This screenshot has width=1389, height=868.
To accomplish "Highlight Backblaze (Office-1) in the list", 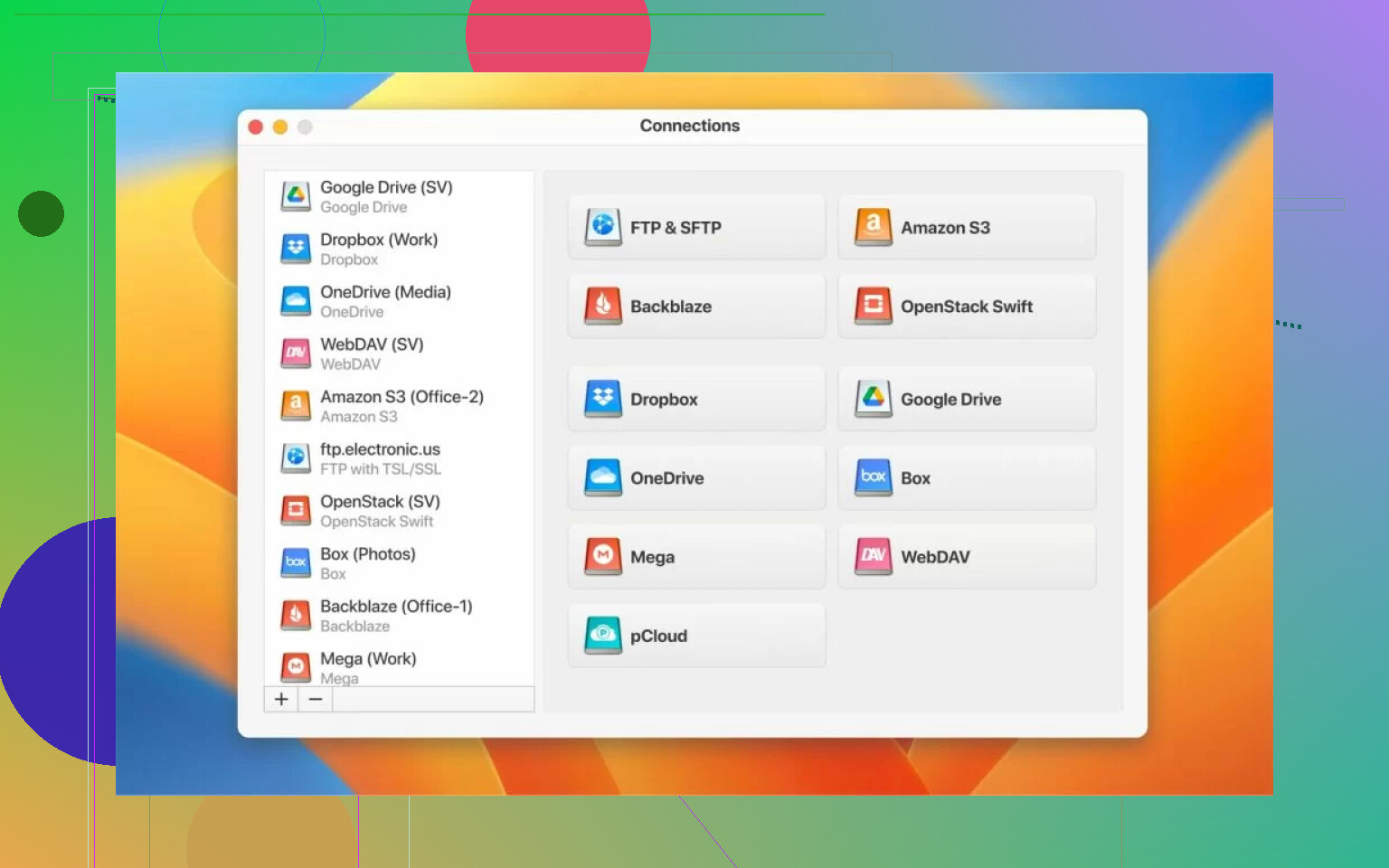I will [x=398, y=616].
